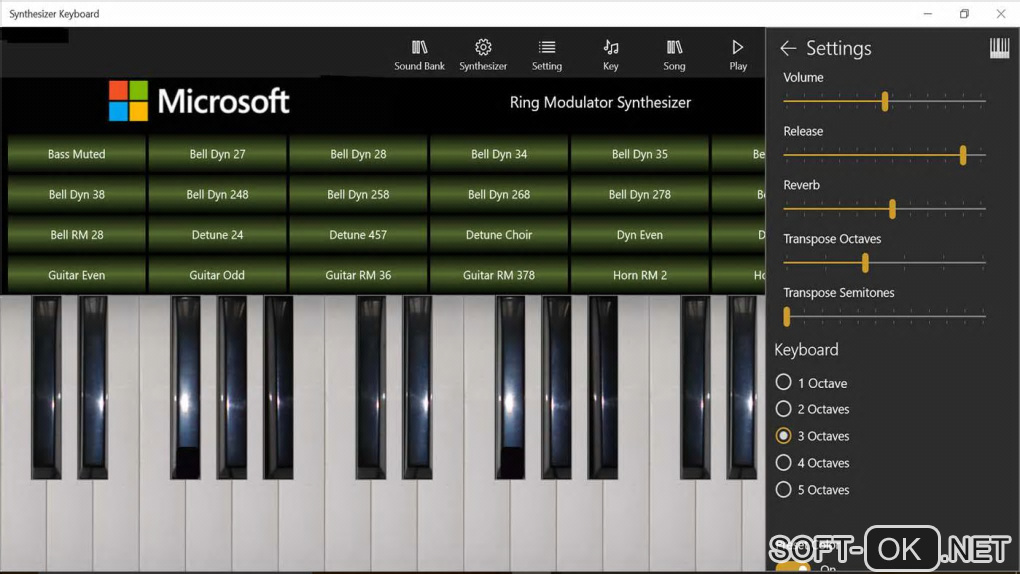Choose the Dyn Even preset

(x=639, y=235)
